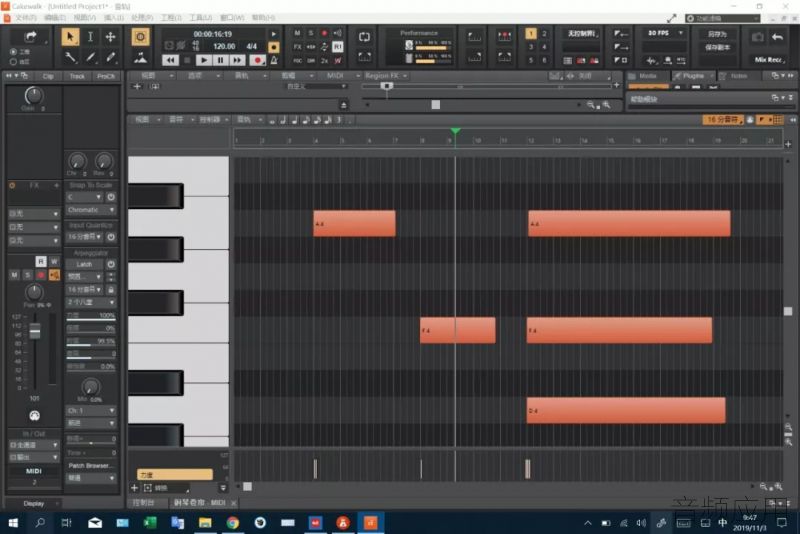Click the transport Play button
The width and height of the screenshot is (800, 534).
click(204, 60)
